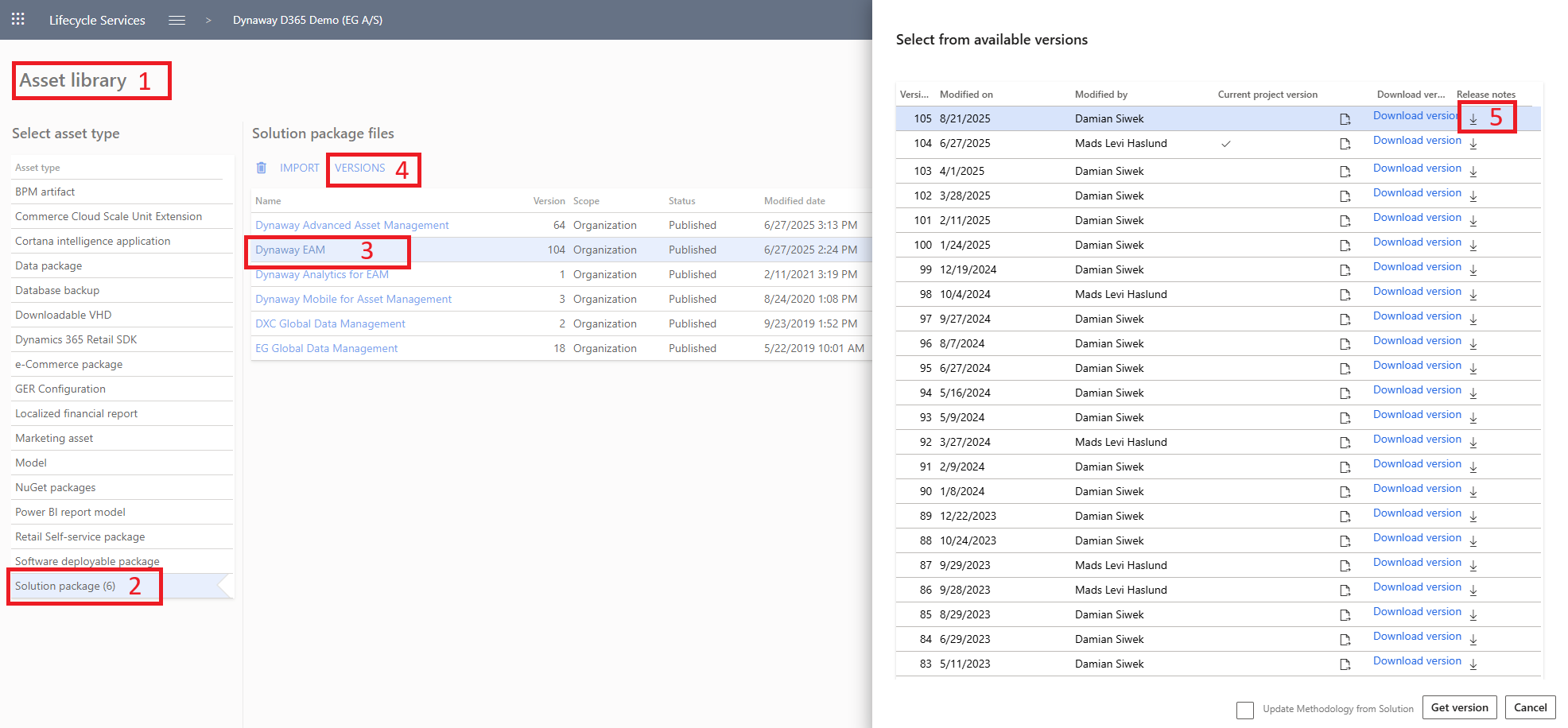Click release notes download arrow for version 100
Image resolution: width=1568 pixels, height=728 pixels.
click(1473, 246)
